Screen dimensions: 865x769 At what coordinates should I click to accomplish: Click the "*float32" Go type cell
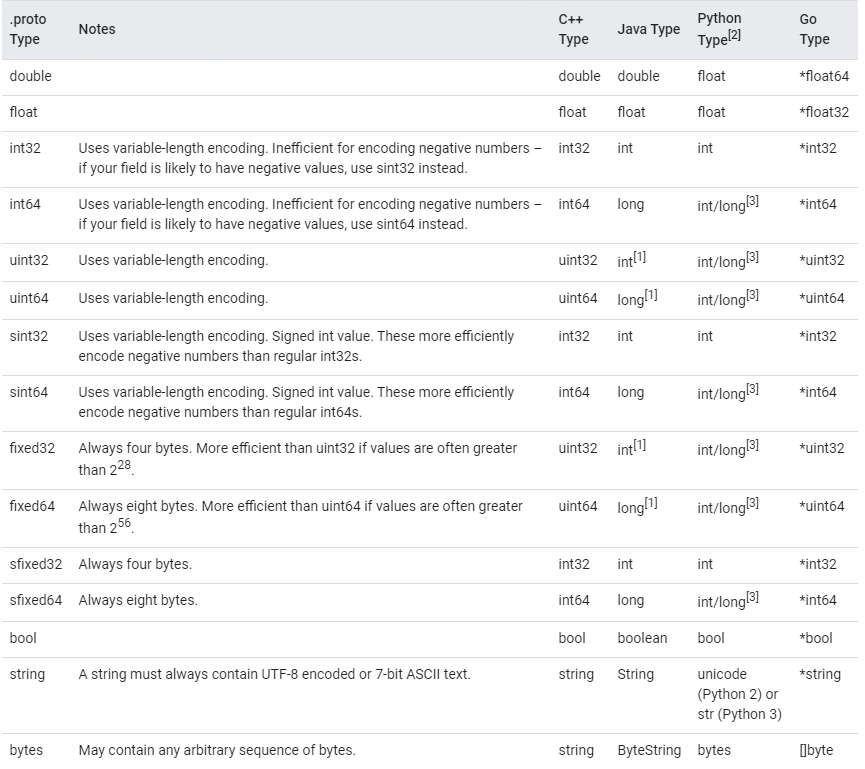click(x=824, y=112)
